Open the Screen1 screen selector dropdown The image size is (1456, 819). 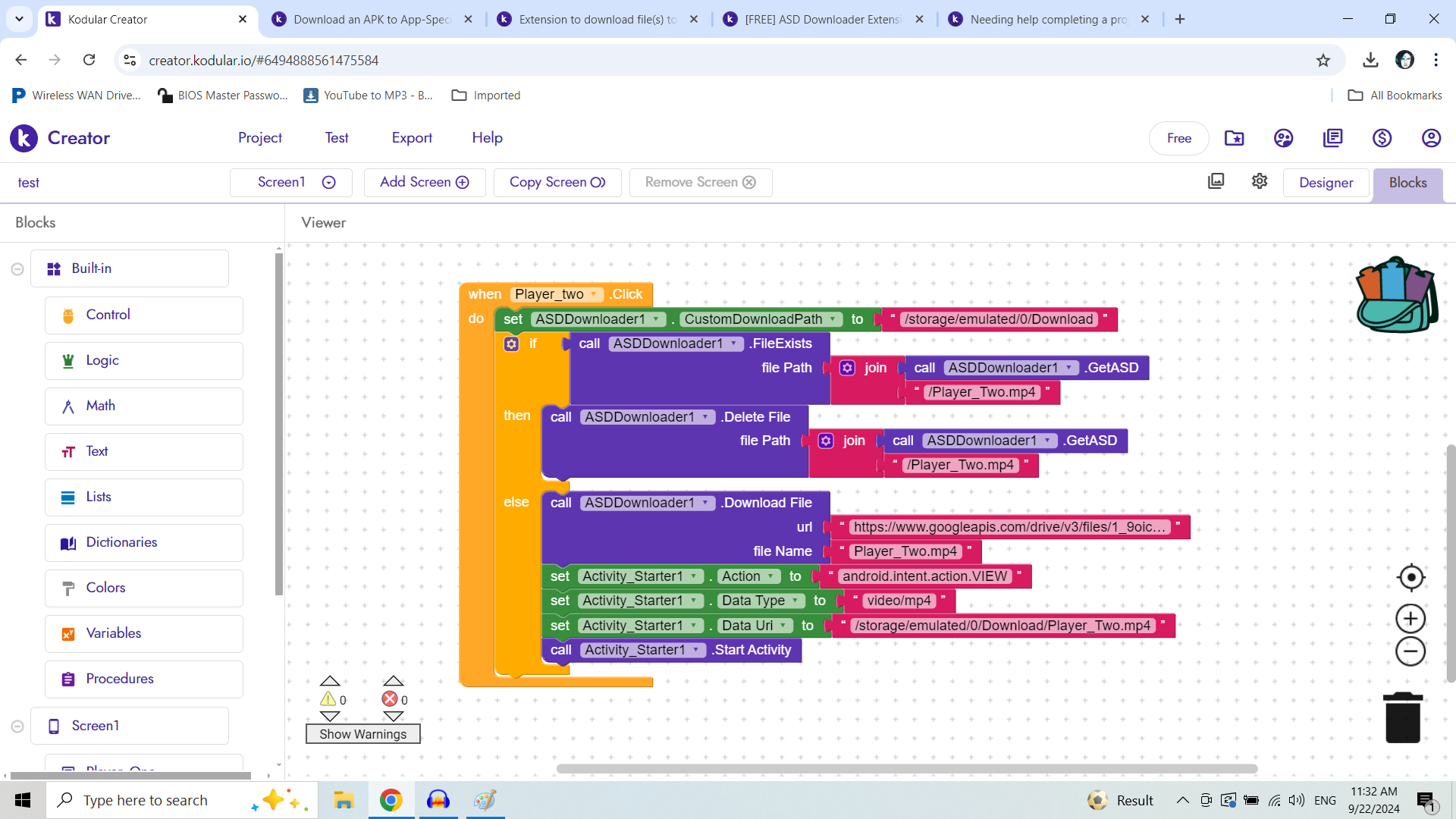pos(328,182)
